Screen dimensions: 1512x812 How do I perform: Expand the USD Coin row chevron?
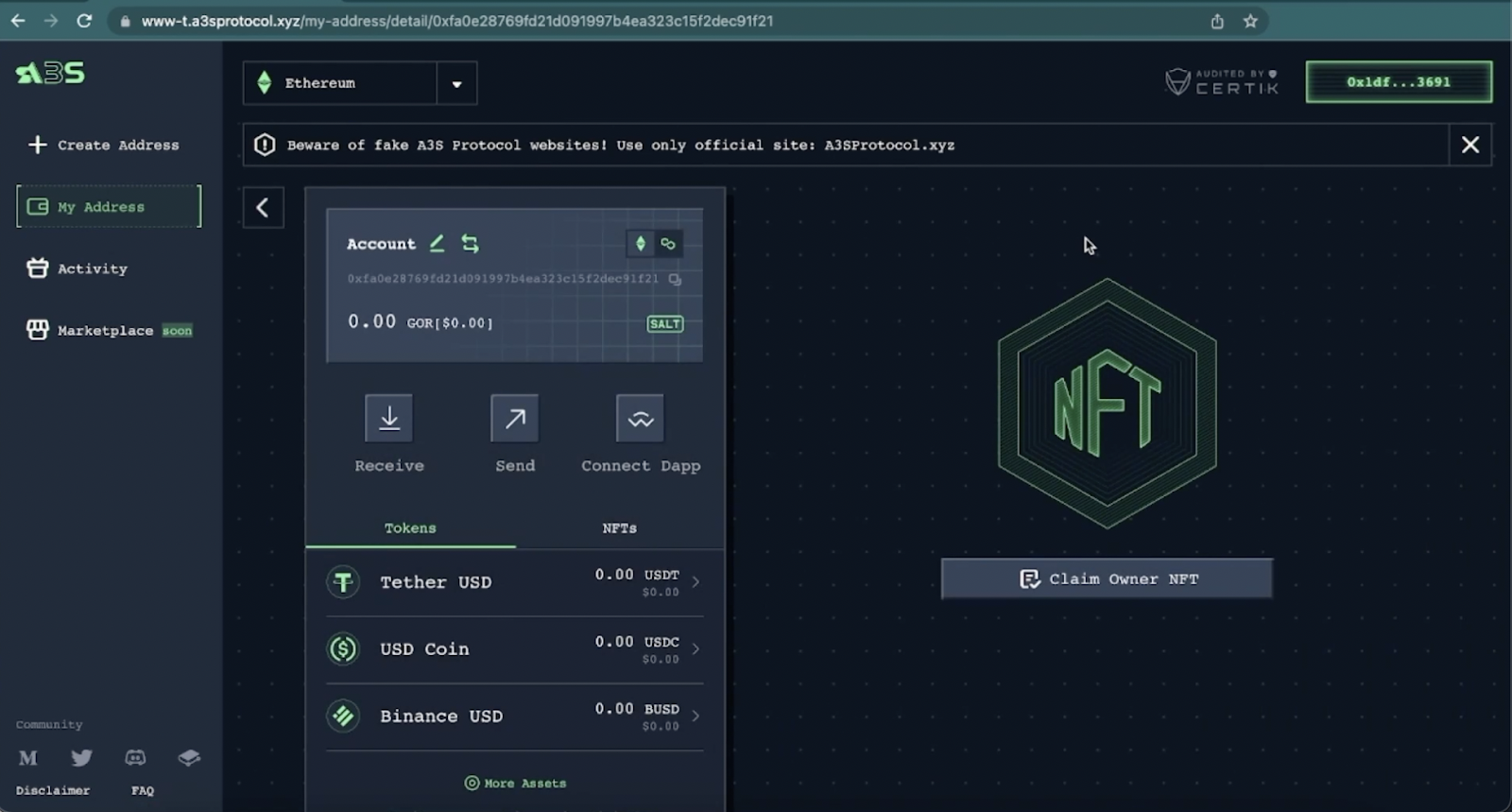pos(696,649)
